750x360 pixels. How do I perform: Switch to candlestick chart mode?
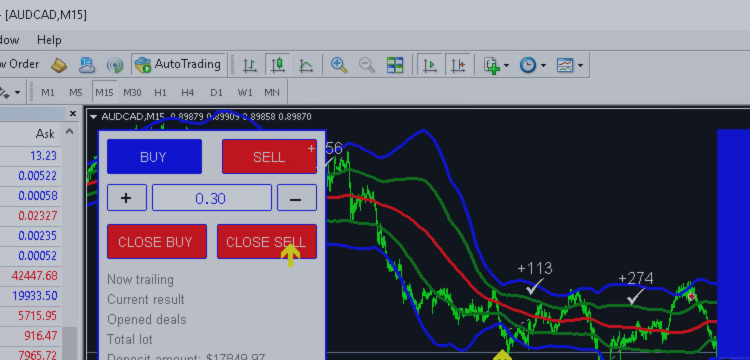pos(278,64)
